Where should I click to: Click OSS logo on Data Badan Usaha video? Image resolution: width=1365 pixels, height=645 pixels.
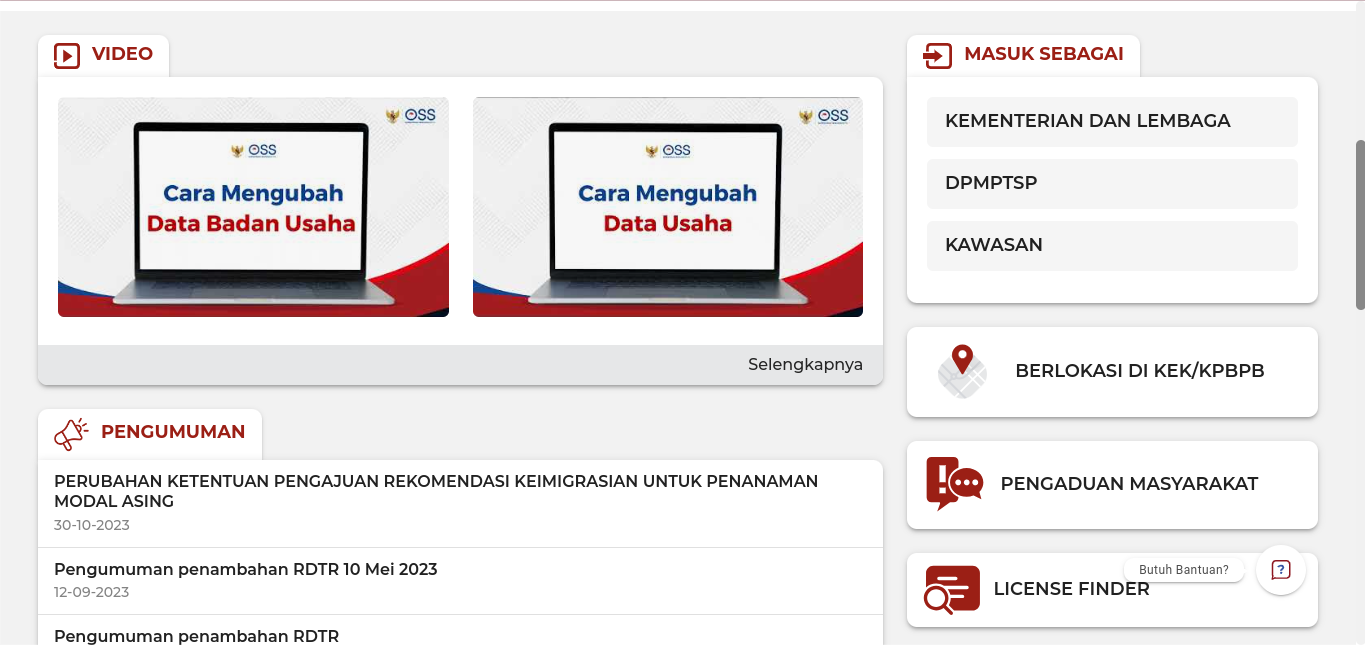[x=411, y=115]
